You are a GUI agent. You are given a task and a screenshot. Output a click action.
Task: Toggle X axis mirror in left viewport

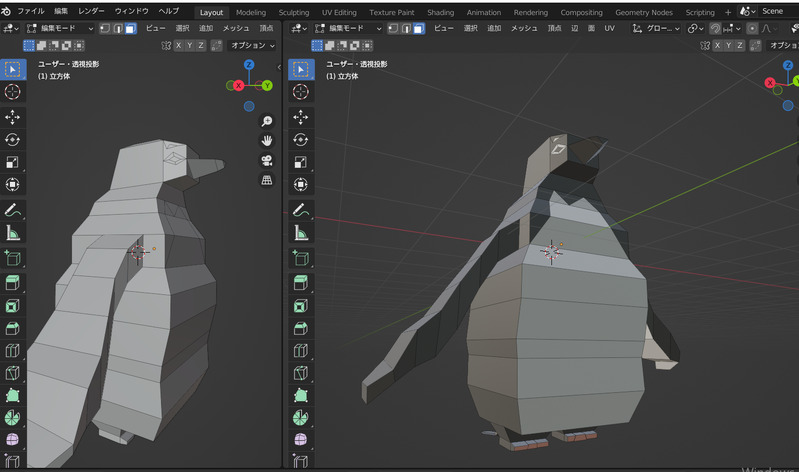click(179, 46)
